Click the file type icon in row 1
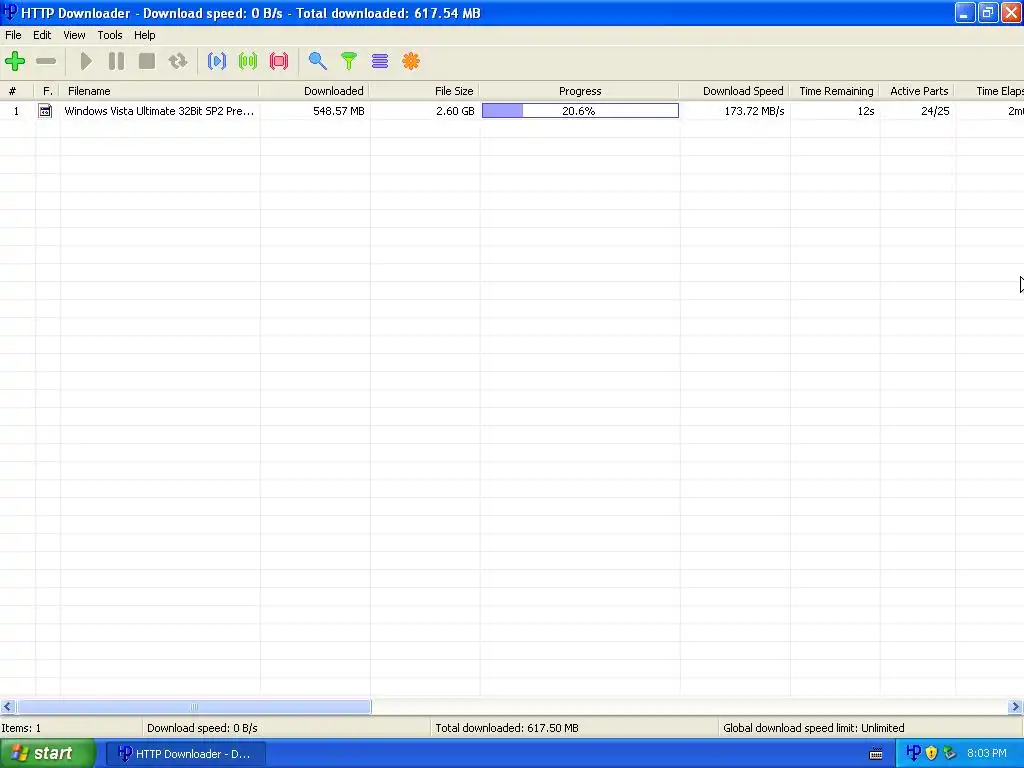The width and height of the screenshot is (1024, 768). pos(45,111)
